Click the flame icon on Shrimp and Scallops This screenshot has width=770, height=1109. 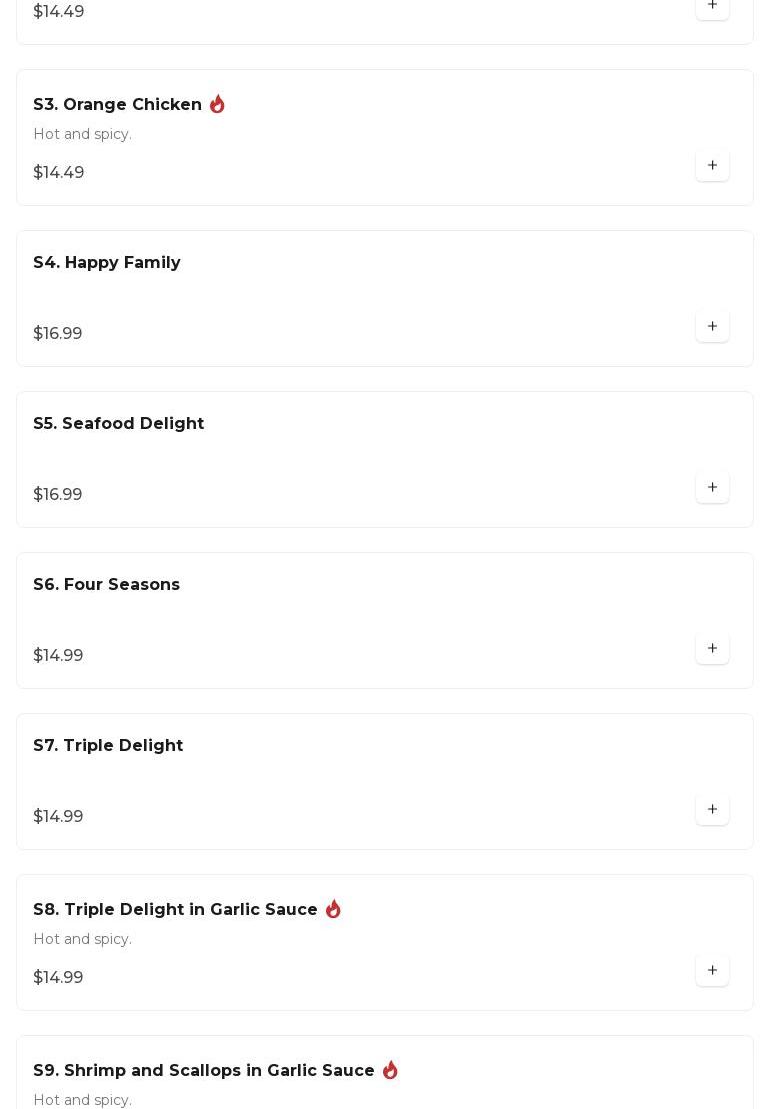coord(390,1070)
